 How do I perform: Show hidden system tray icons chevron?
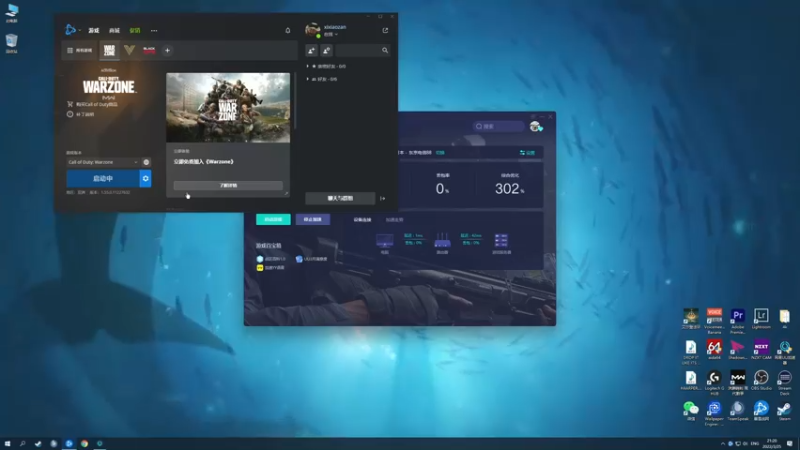tap(723, 443)
